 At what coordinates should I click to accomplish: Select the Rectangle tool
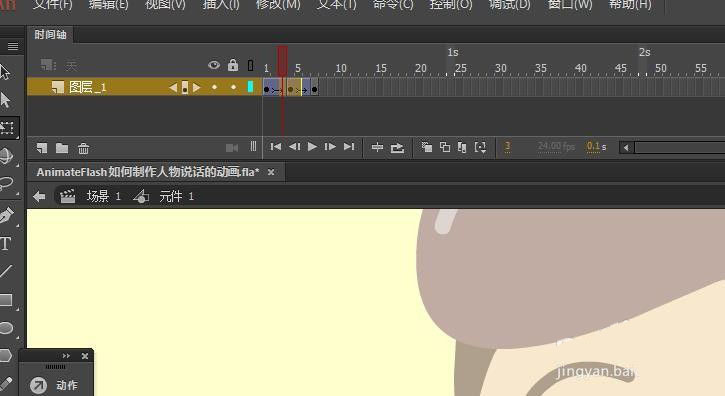(6, 300)
